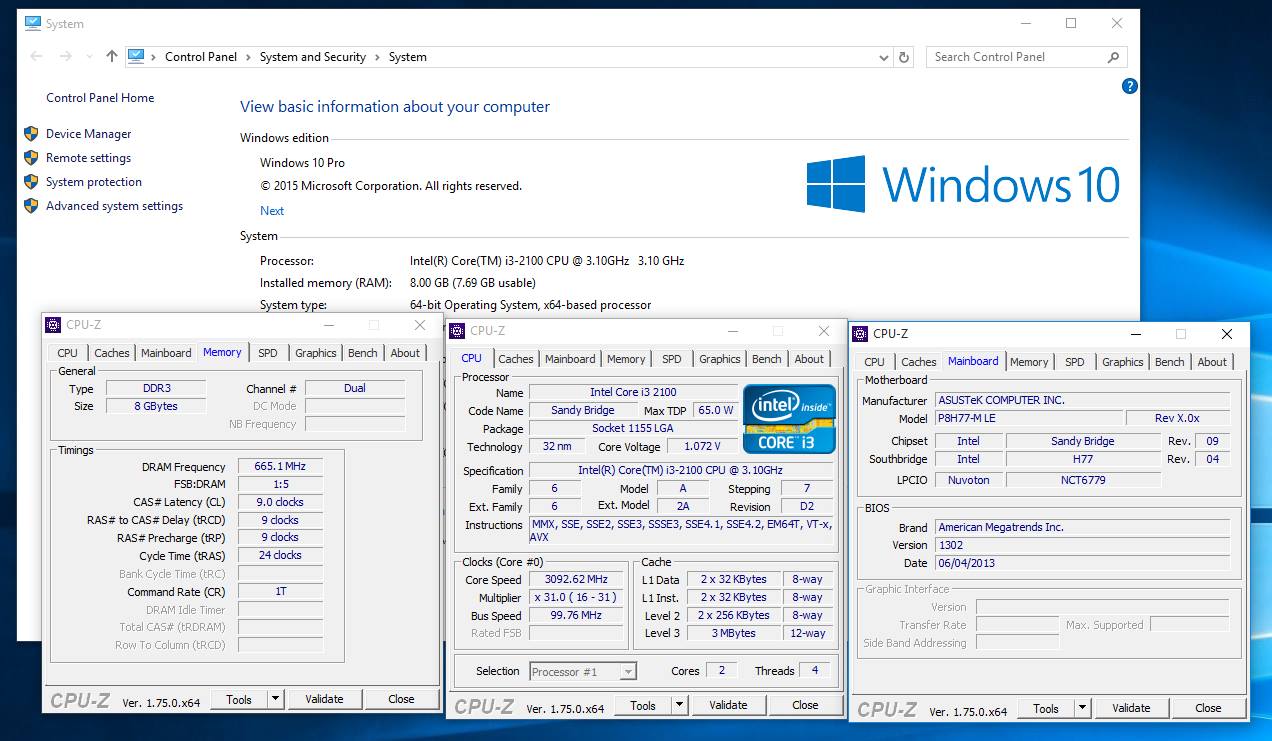Switch to SPD tab in Memory window
The height and width of the screenshot is (741, 1272).
[x=268, y=353]
